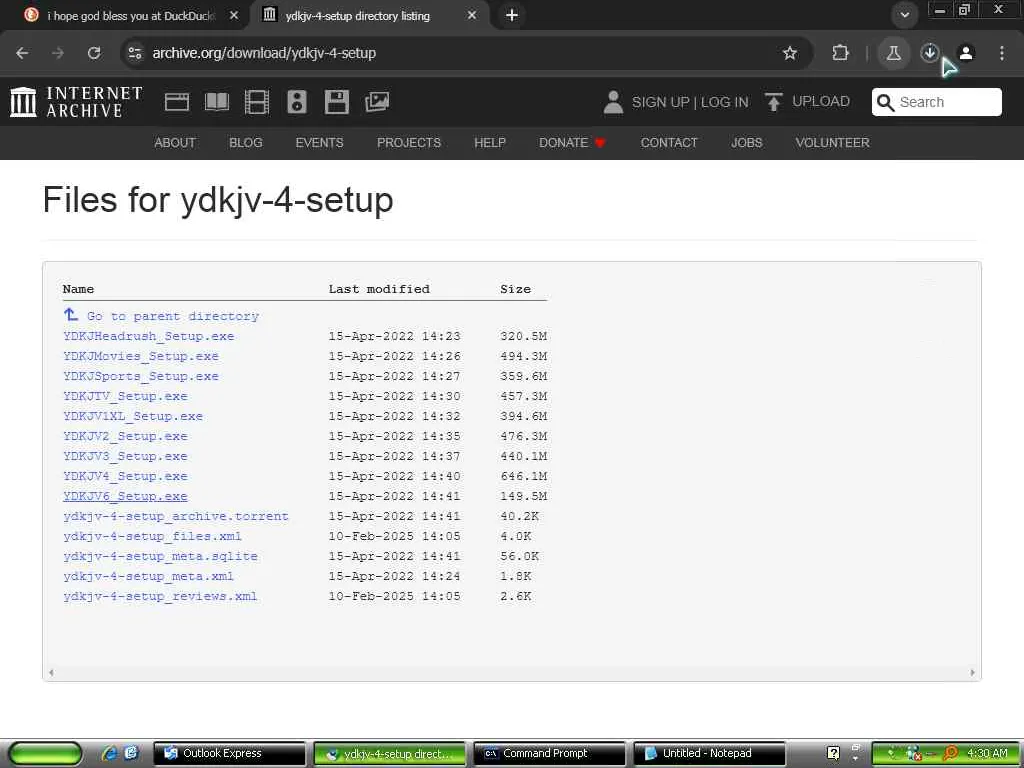
Task: Open the ABOUT menu item
Action: pyautogui.click(x=174, y=142)
